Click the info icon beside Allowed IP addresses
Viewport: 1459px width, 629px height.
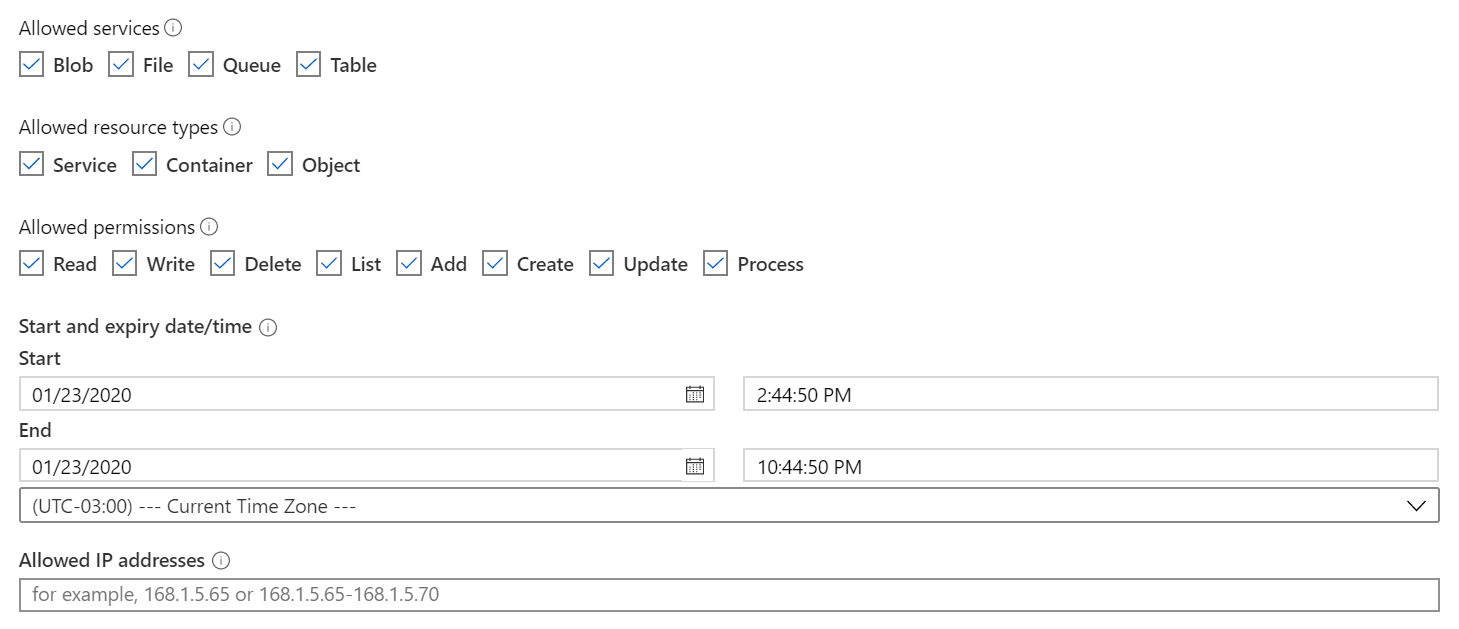pos(222,560)
